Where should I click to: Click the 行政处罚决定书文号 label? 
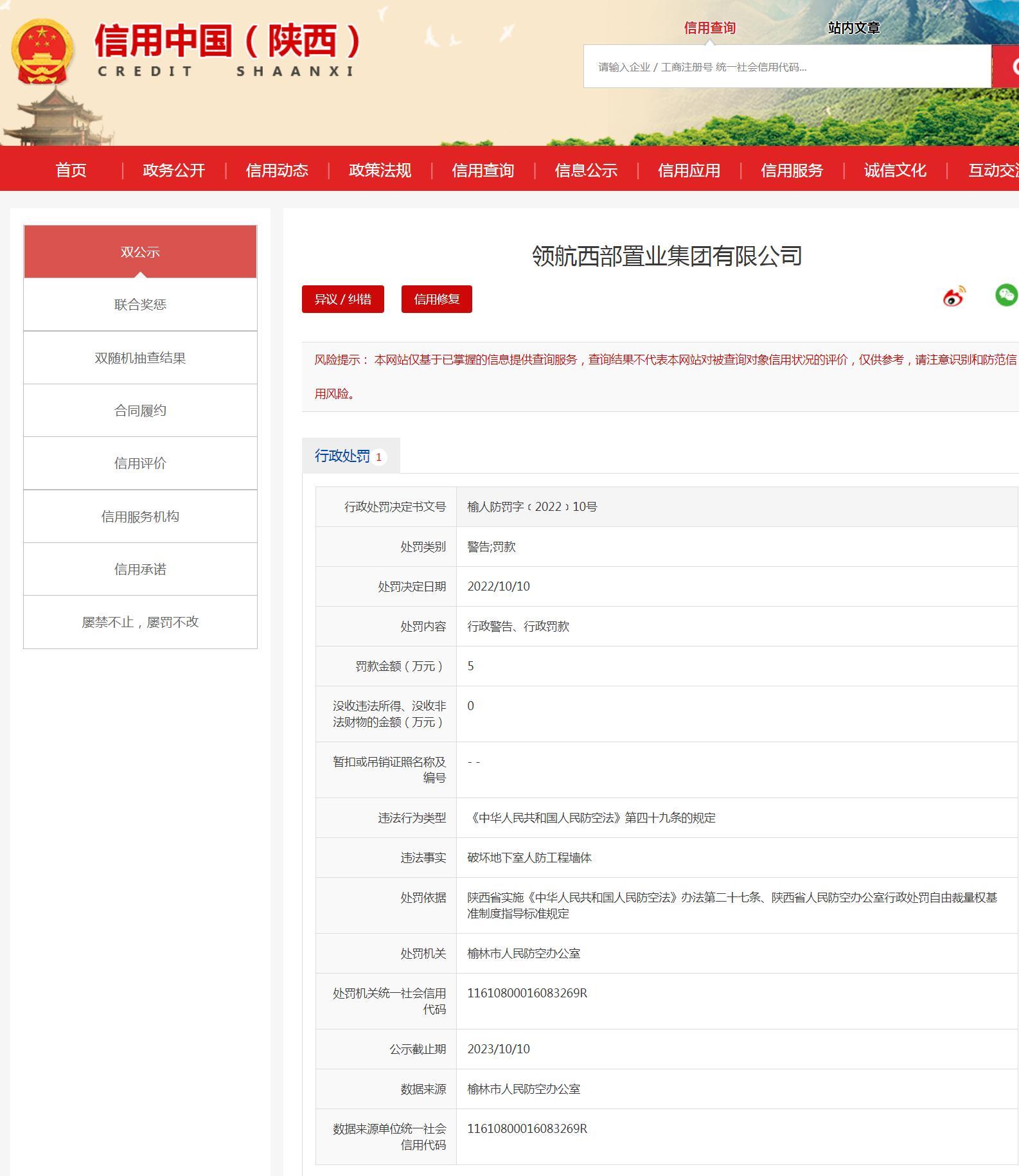click(395, 507)
